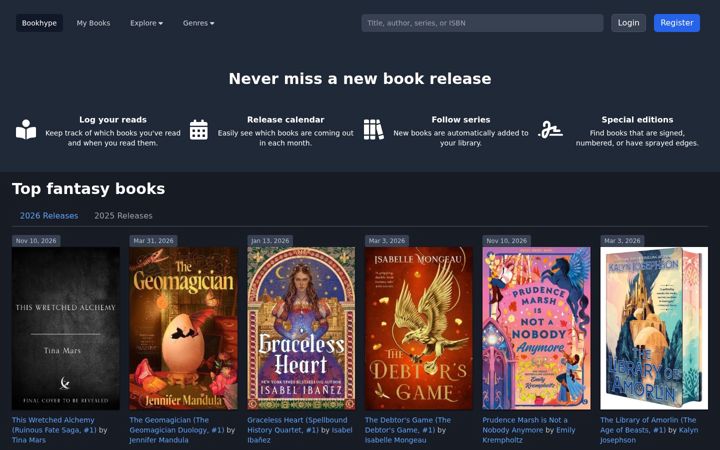Click the Register button
Screen dimensions: 720x450
[677, 23]
